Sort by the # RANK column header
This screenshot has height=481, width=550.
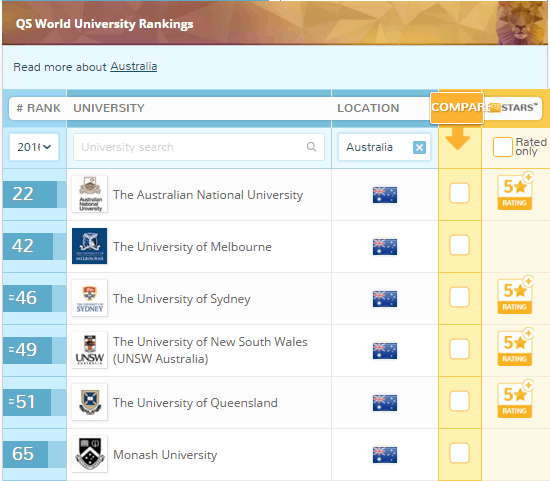(x=39, y=108)
